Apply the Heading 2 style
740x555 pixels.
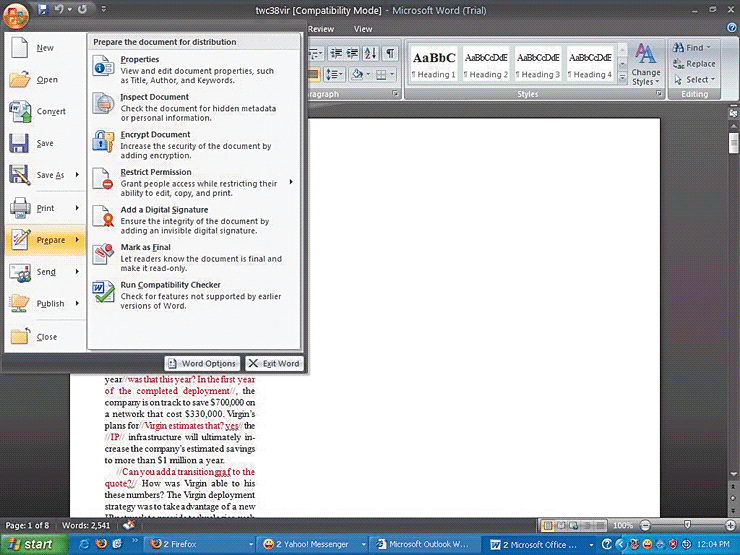tap(486, 64)
